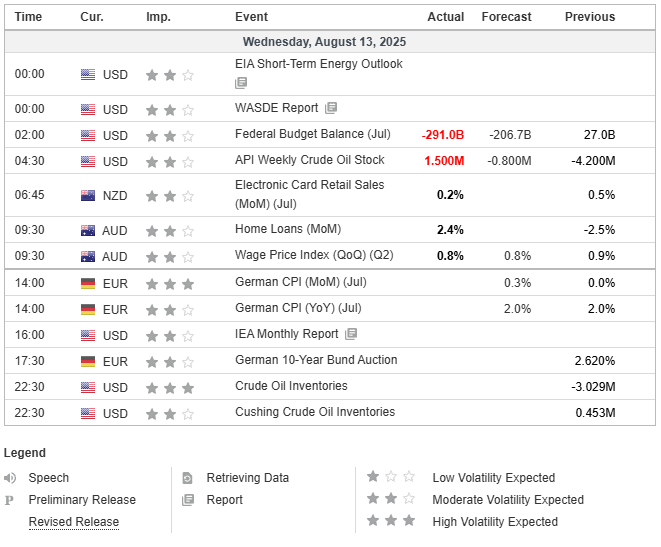
Task: Click the US flag in the Federal Budget Balance row
Action: pos(88,135)
